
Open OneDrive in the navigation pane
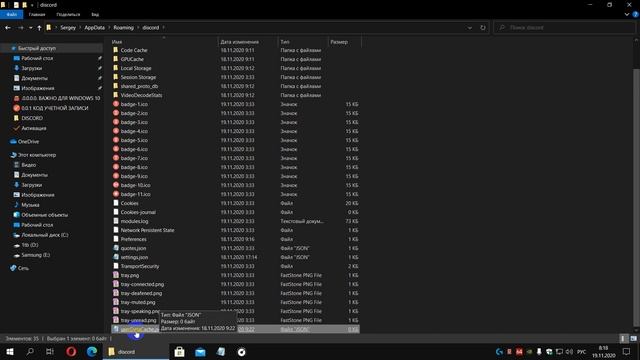tap(28, 142)
